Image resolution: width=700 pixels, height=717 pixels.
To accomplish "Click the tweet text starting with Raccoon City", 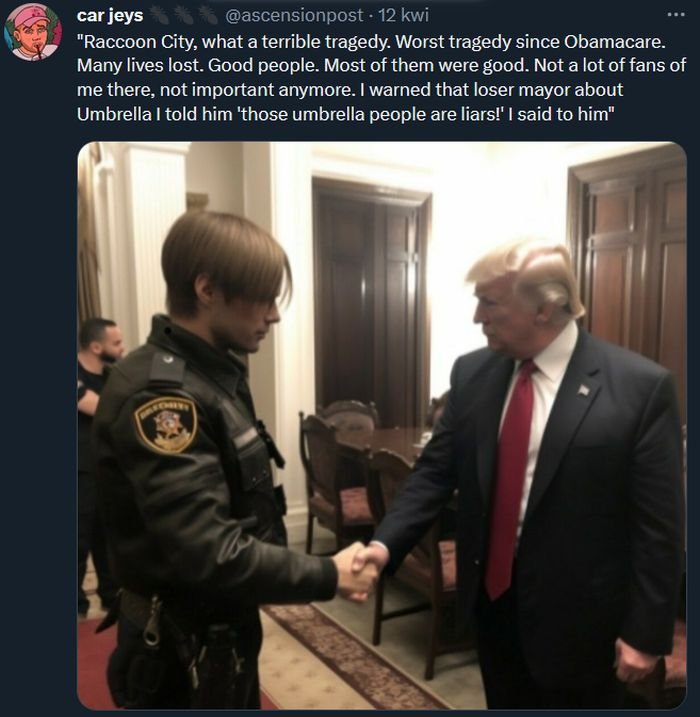I will (381, 78).
